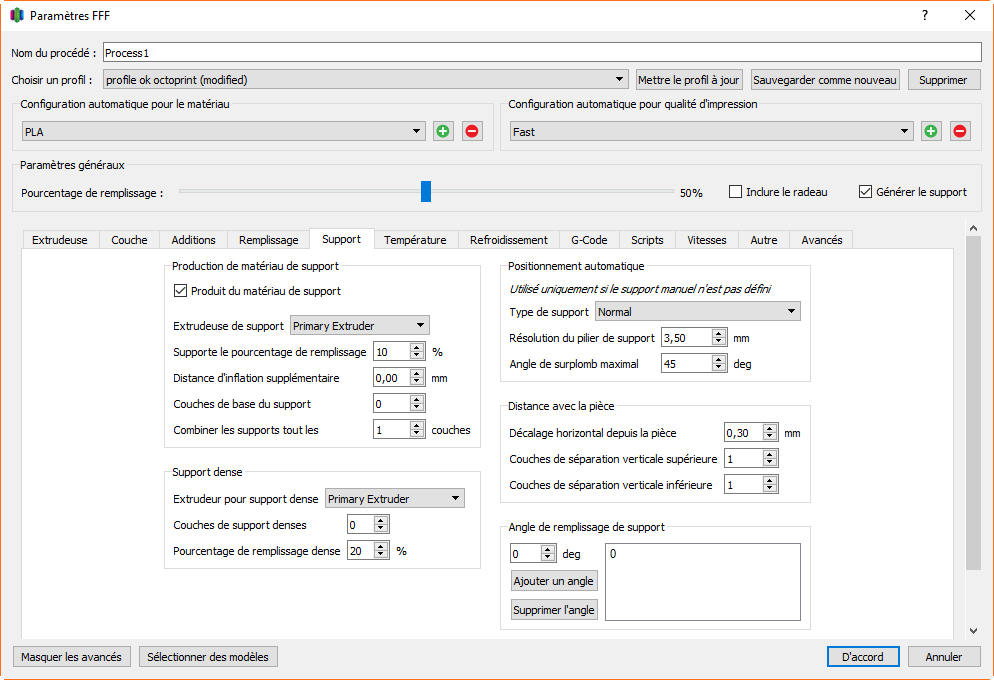This screenshot has width=994, height=680.
Task: Click the Nom du procédé text field
Action: pos(542,52)
